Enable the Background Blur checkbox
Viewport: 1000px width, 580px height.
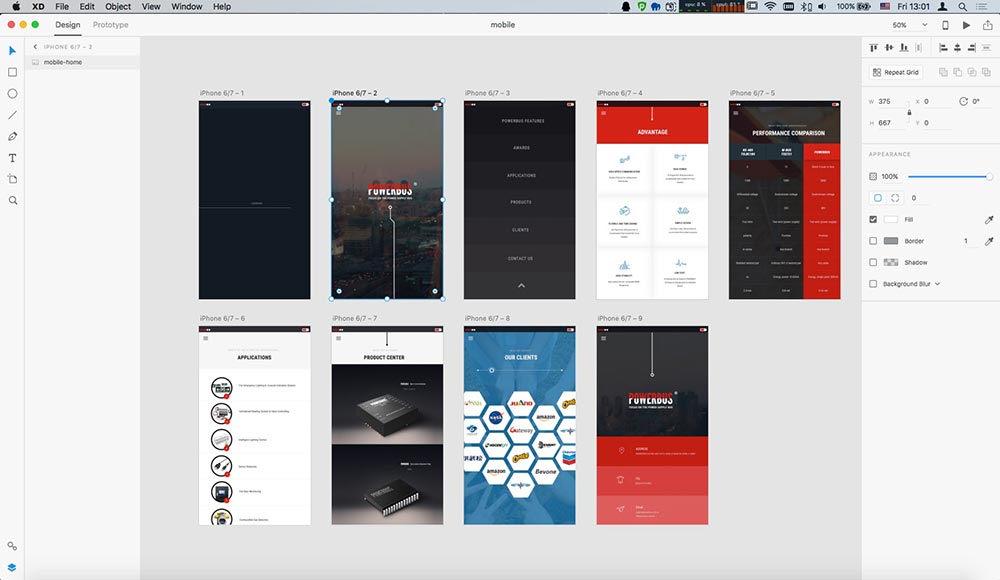873,284
